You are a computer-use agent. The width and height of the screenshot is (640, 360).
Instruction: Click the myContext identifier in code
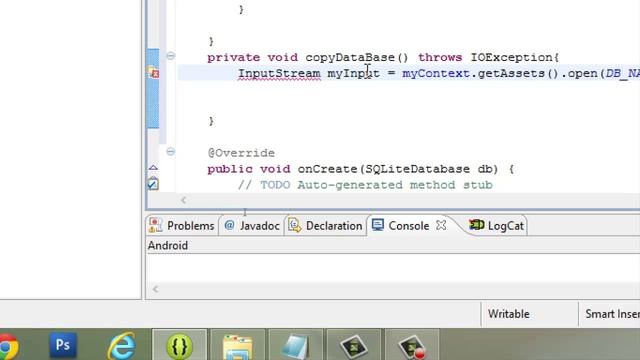pos(436,73)
